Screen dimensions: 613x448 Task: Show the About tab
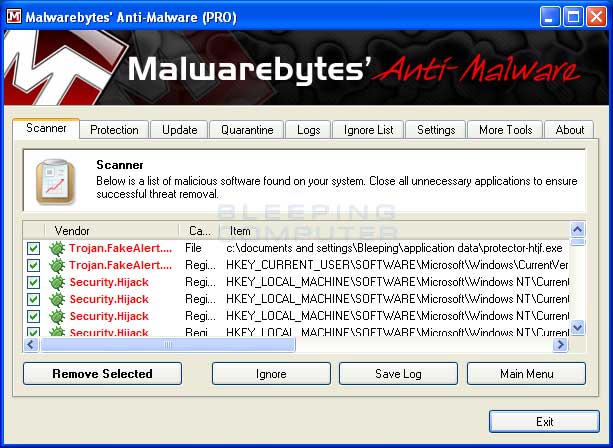[570, 130]
